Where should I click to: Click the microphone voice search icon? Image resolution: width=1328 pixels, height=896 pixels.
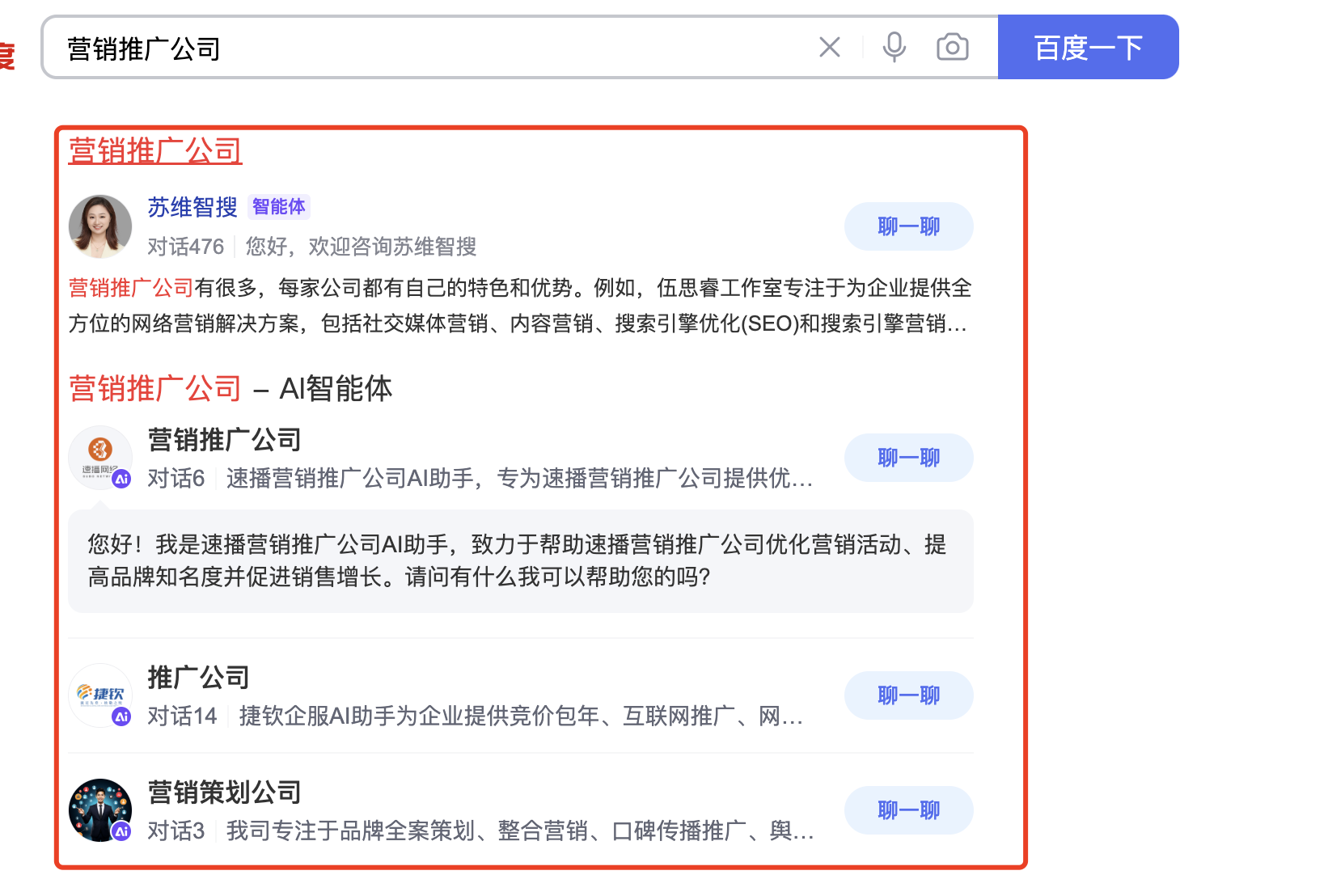point(894,48)
